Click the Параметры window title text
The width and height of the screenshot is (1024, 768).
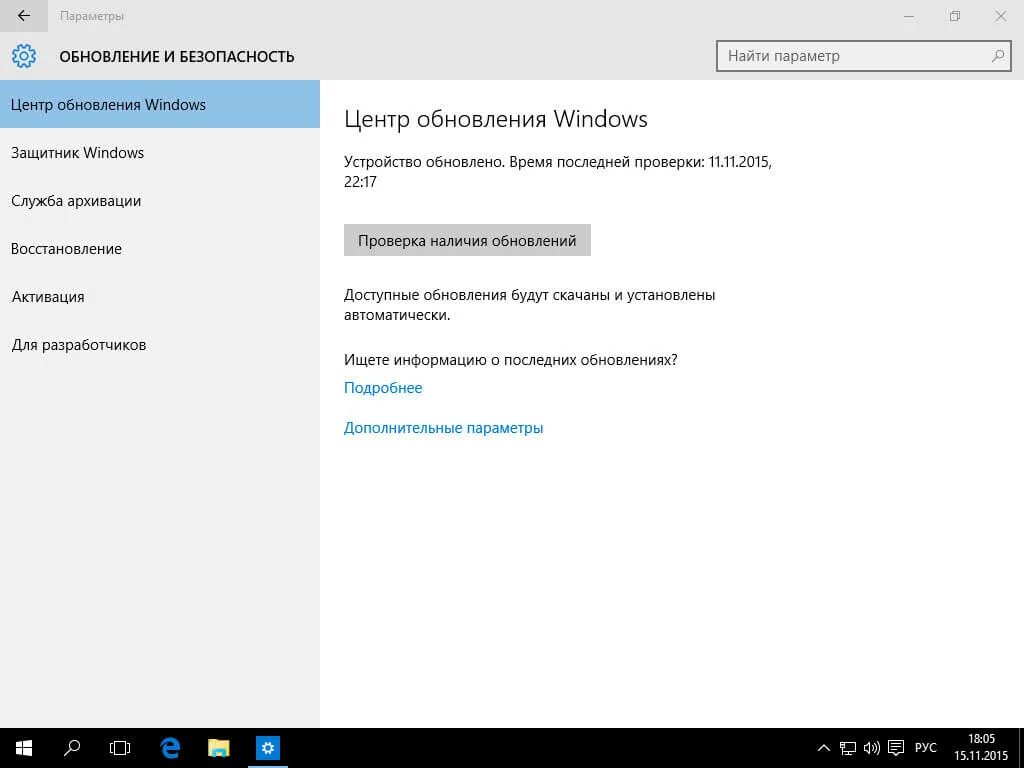[92, 16]
